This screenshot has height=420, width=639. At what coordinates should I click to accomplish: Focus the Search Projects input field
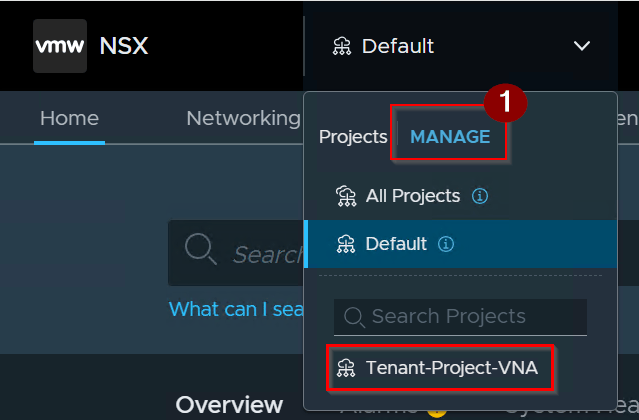click(x=461, y=317)
